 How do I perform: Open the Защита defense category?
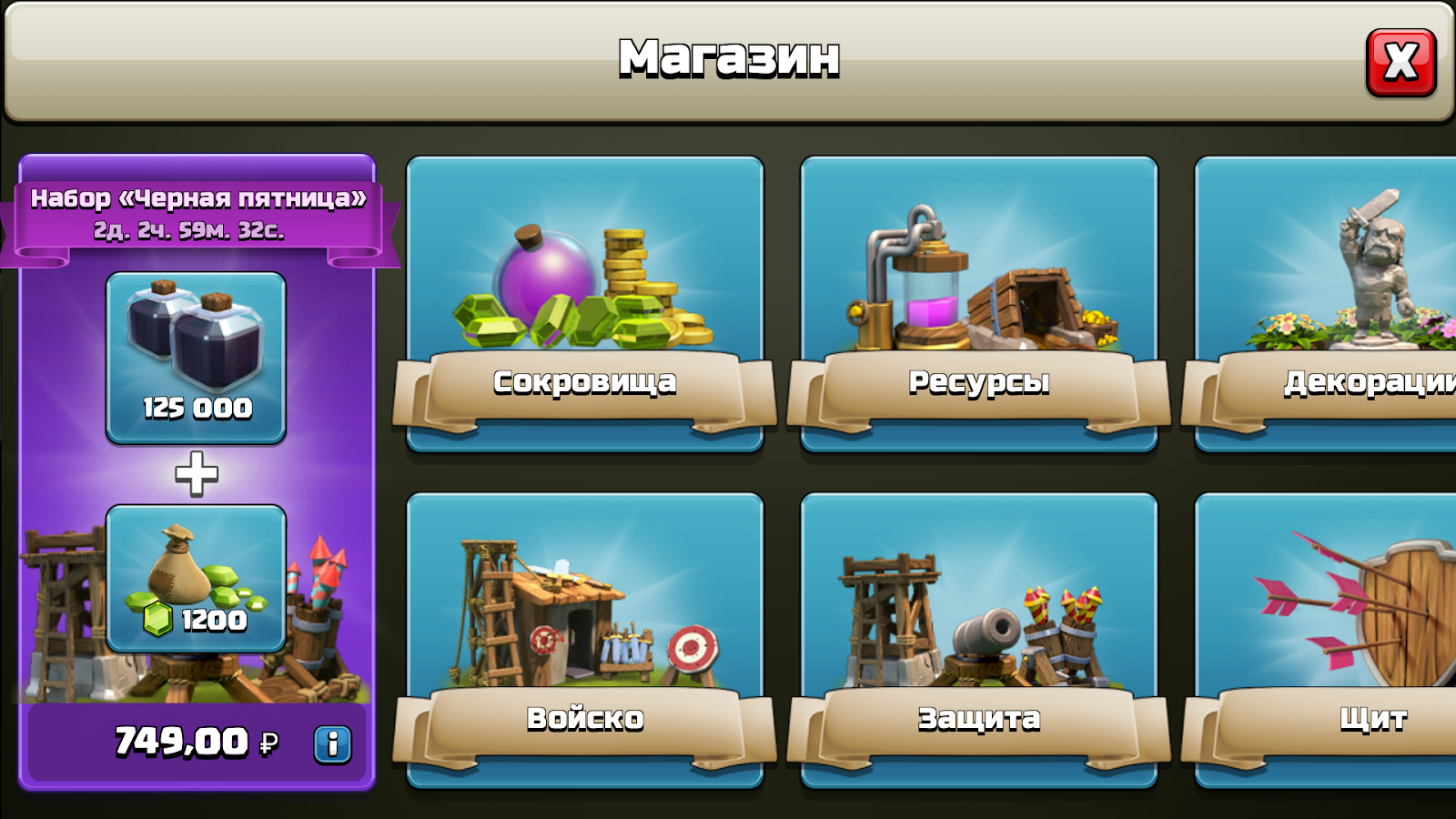(x=979, y=640)
